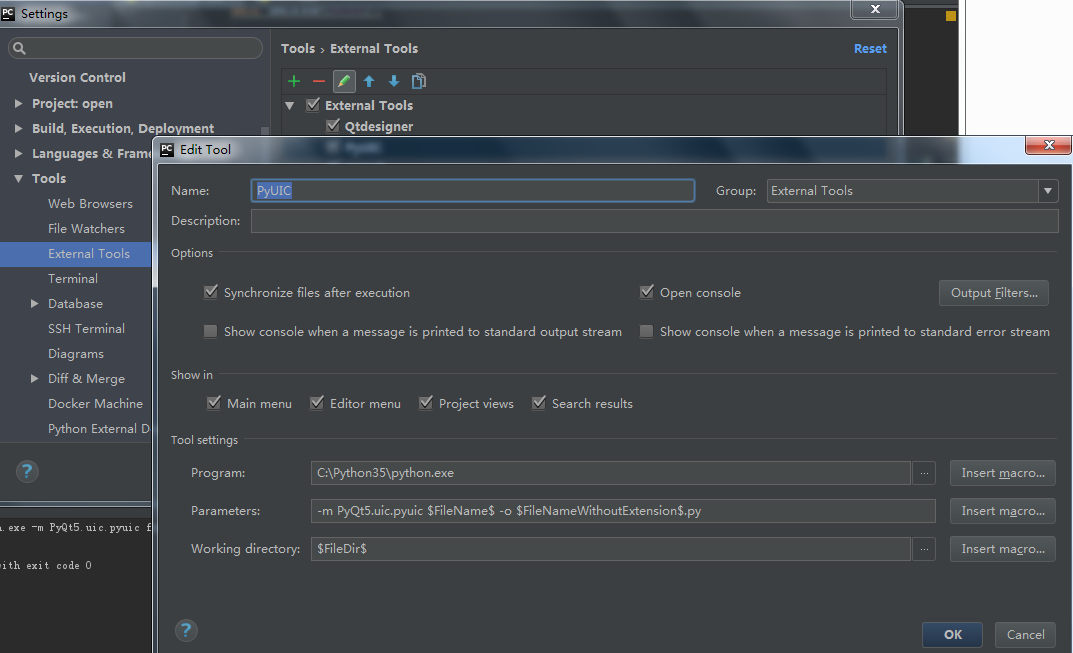The width and height of the screenshot is (1073, 653).
Task: Open the Output Filters dialog
Action: (994, 293)
